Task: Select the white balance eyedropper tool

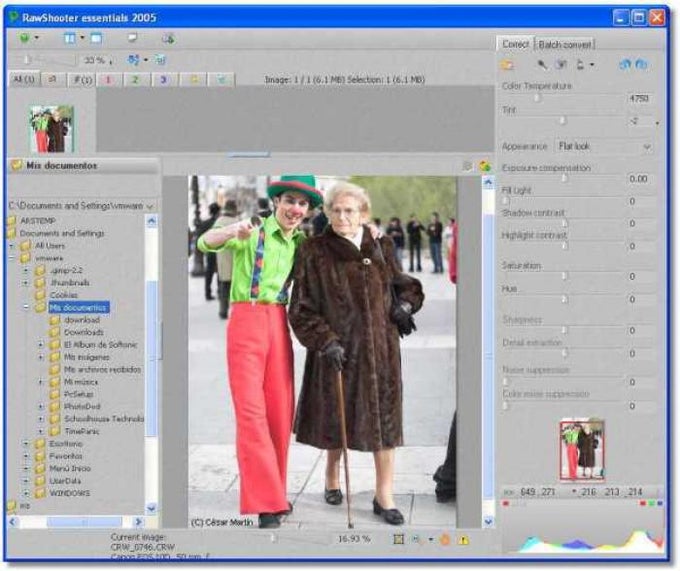Action: (542, 65)
